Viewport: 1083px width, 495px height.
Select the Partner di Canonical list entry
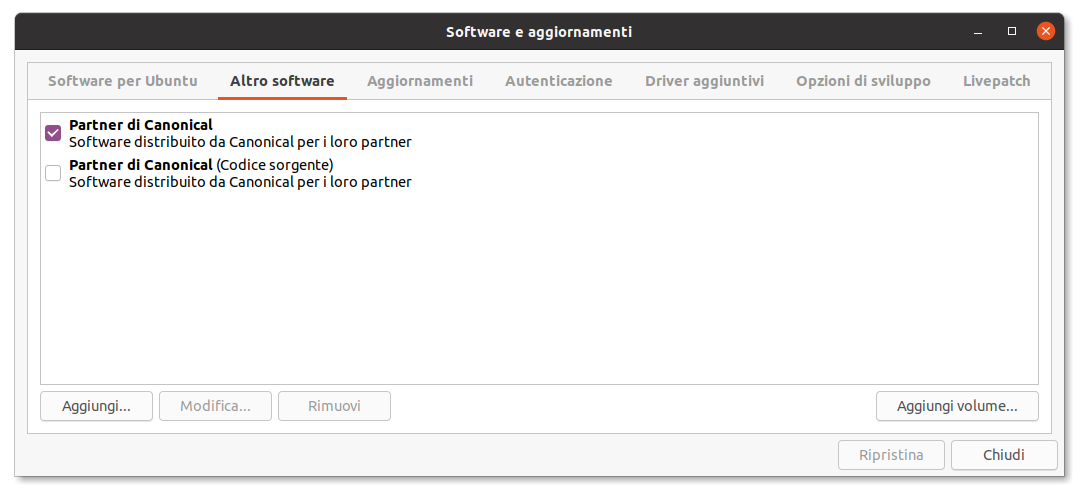click(240, 133)
